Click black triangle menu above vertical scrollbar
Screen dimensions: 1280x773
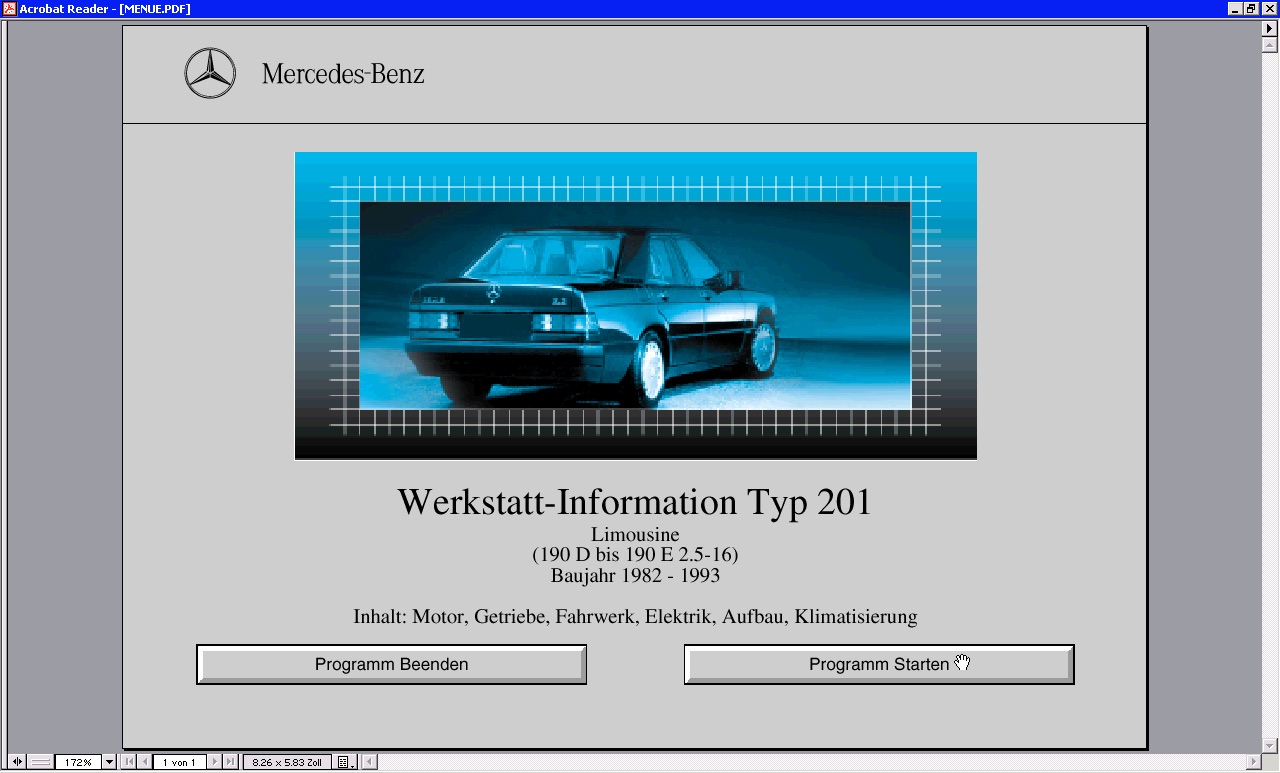click(x=1271, y=29)
